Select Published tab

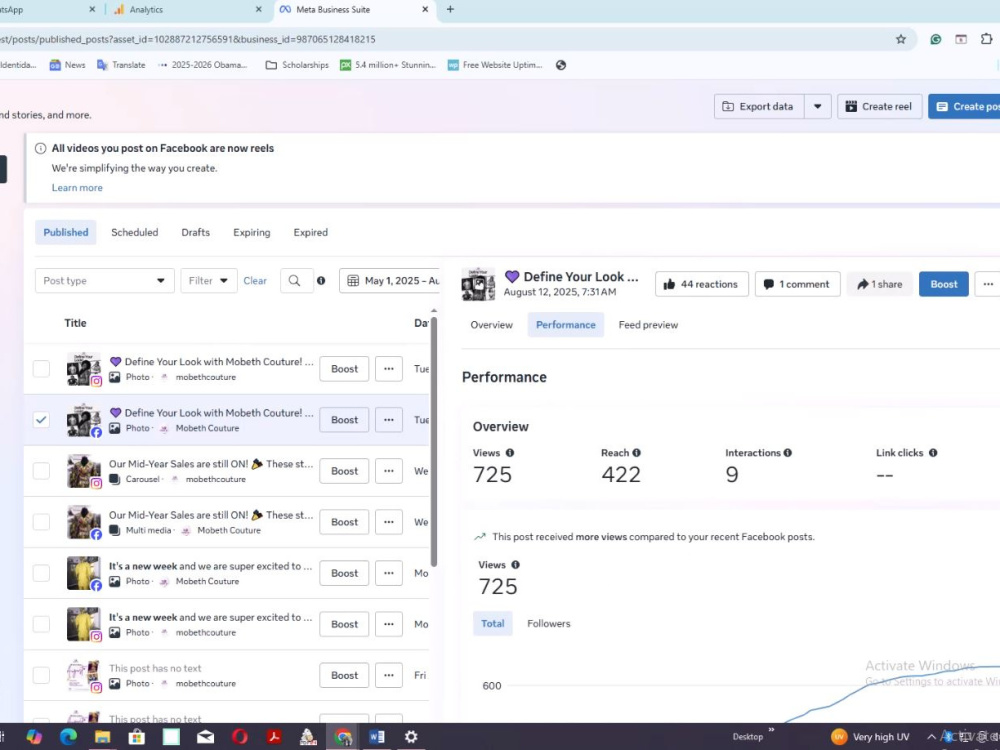coord(66,233)
